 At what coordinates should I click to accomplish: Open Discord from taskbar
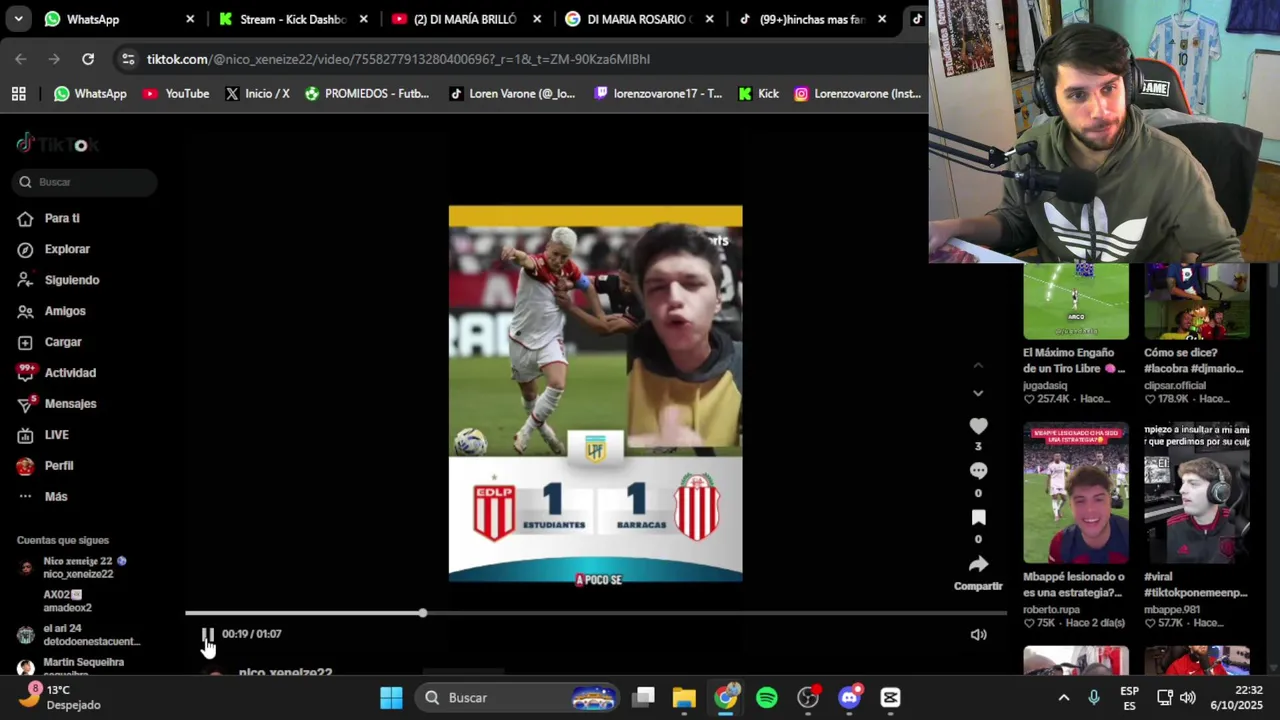point(849,697)
